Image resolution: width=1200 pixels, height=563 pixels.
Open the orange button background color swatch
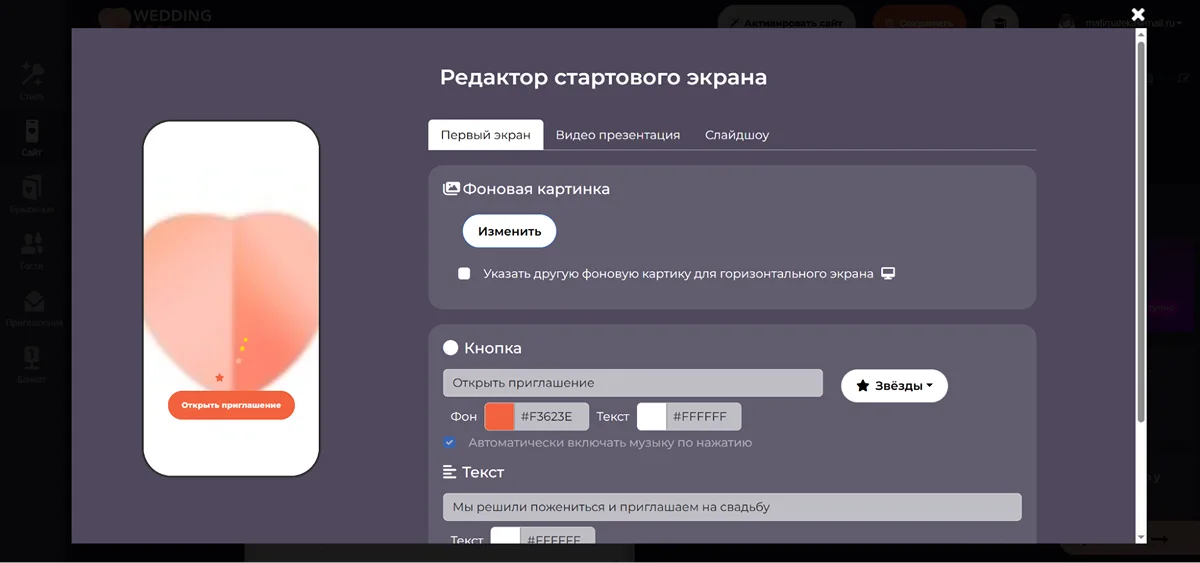[500, 417]
